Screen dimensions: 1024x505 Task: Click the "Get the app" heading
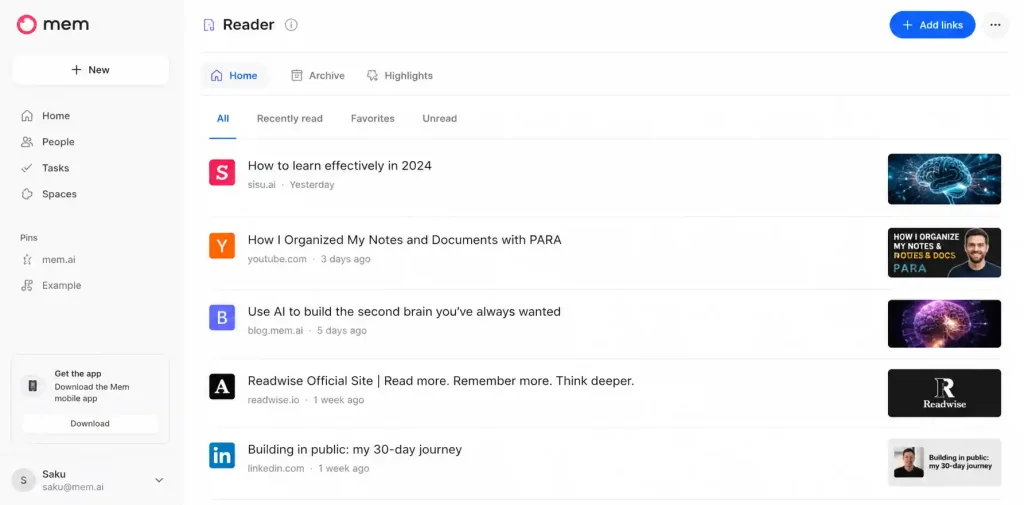pyautogui.click(x=78, y=374)
